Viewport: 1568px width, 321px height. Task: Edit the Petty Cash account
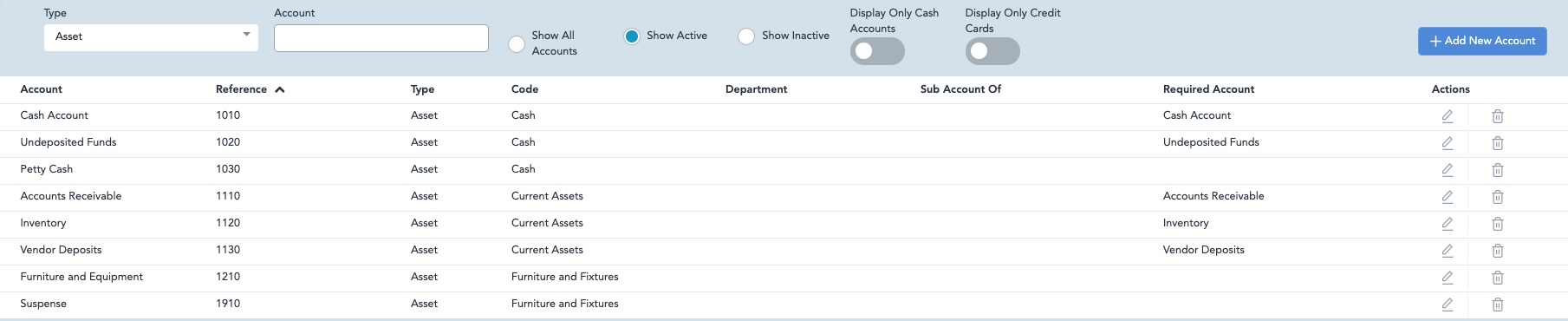point(1447,170)
